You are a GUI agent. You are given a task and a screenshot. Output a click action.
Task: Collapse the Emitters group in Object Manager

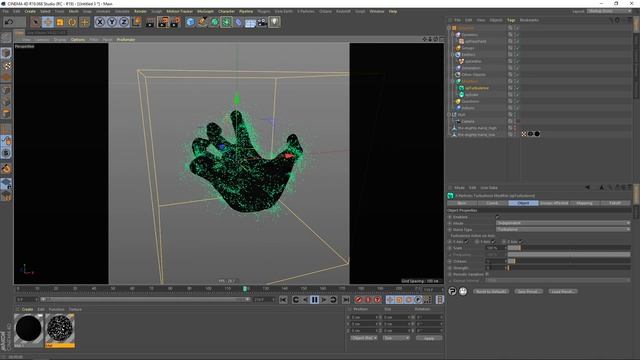(453, 55)
